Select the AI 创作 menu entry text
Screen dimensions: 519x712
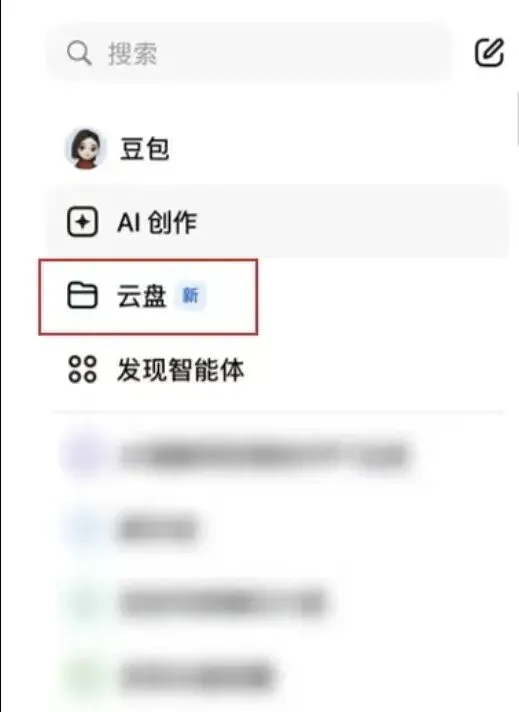point(157,222)
